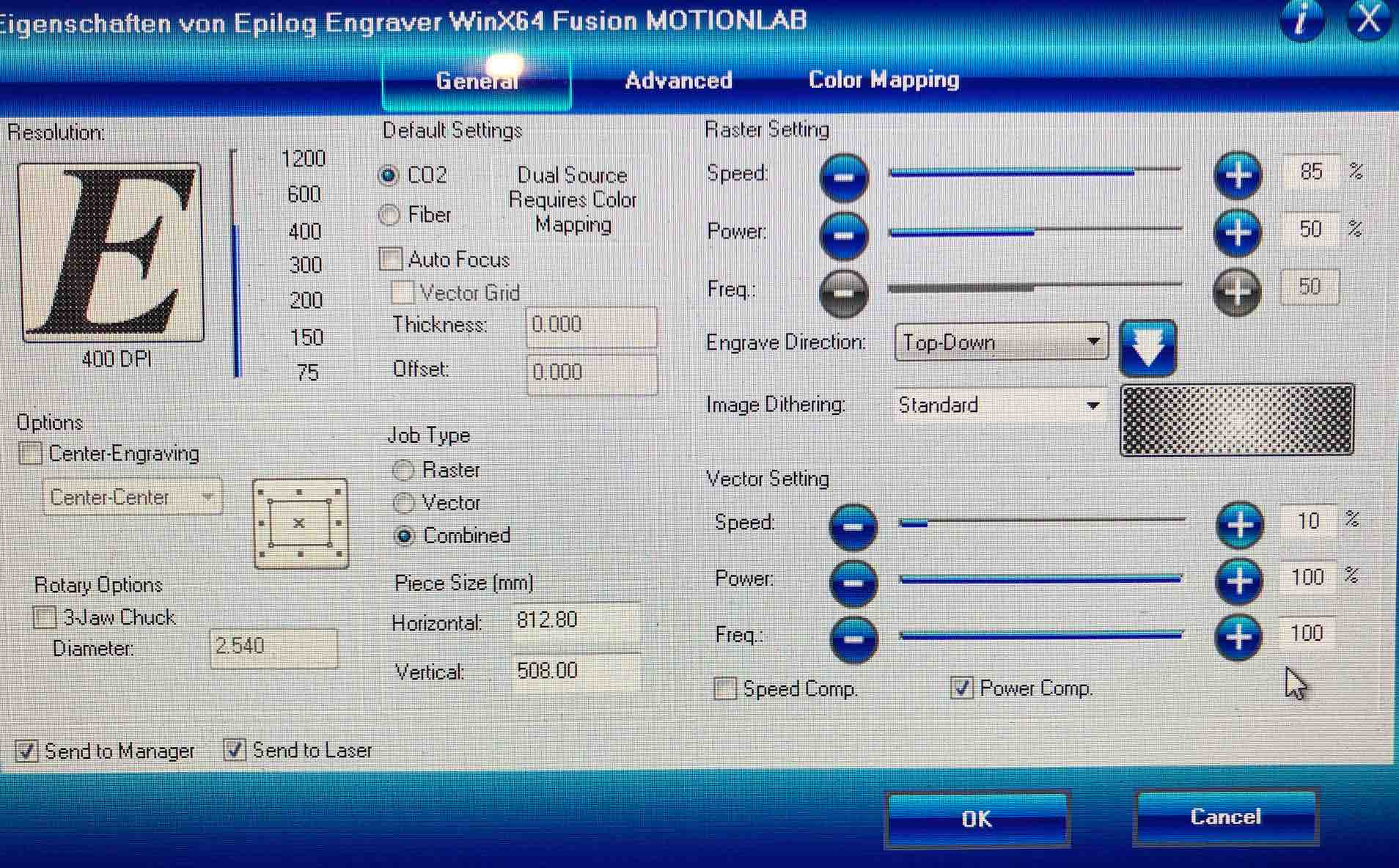Confirm settings with OK button
The height and width of the screenshot is (868, 1399).
point(977,819)
